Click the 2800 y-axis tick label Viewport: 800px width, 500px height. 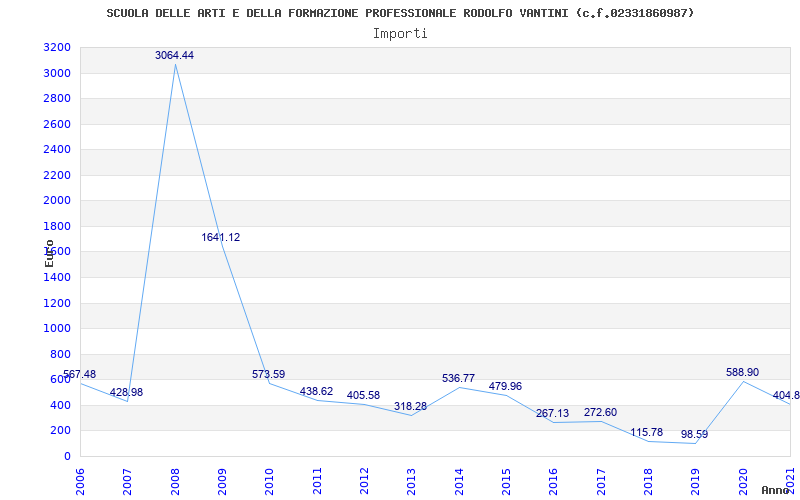[57, 98]
